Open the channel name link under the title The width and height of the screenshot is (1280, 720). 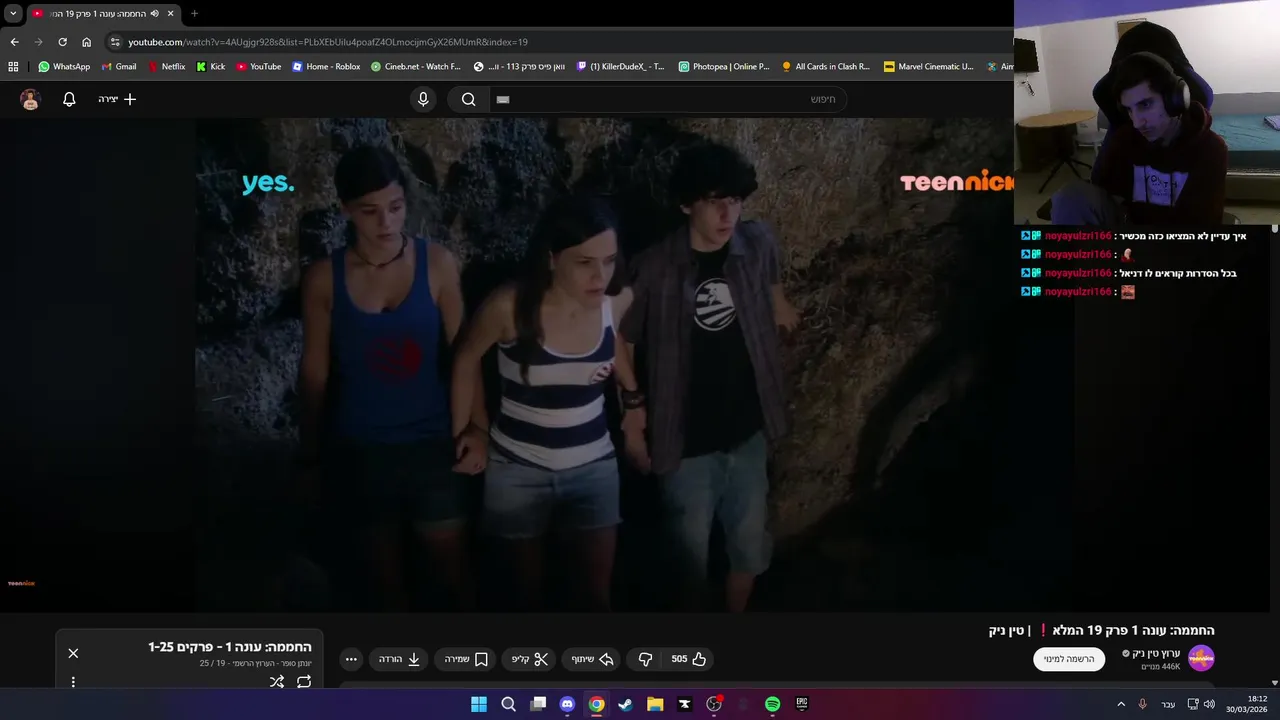pos(1155,653)
